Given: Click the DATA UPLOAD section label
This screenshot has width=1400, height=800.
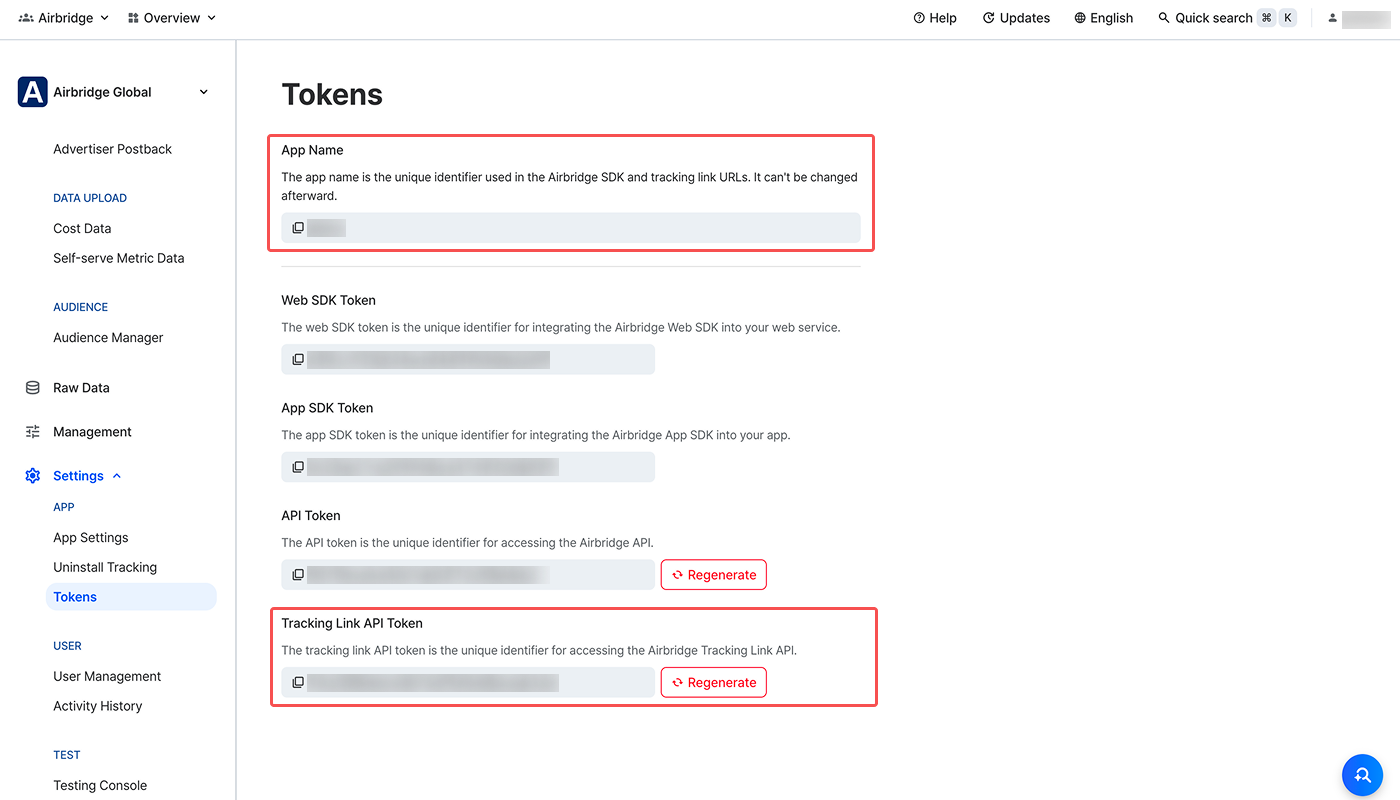Looking at the screenshot, I should pos(90,198).
